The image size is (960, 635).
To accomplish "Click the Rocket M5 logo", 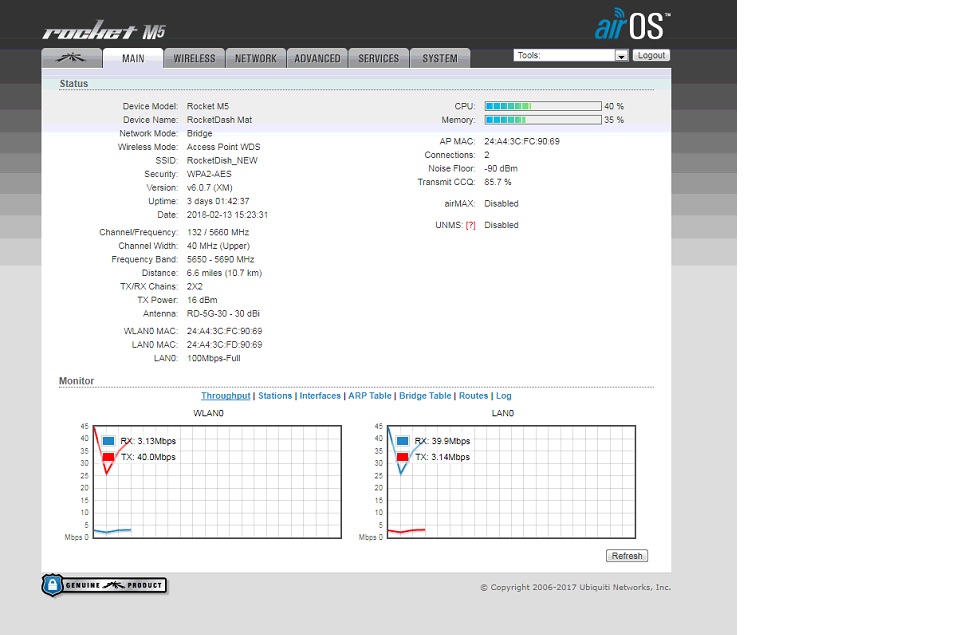I will pyautogui.click(x=104, y=31).
